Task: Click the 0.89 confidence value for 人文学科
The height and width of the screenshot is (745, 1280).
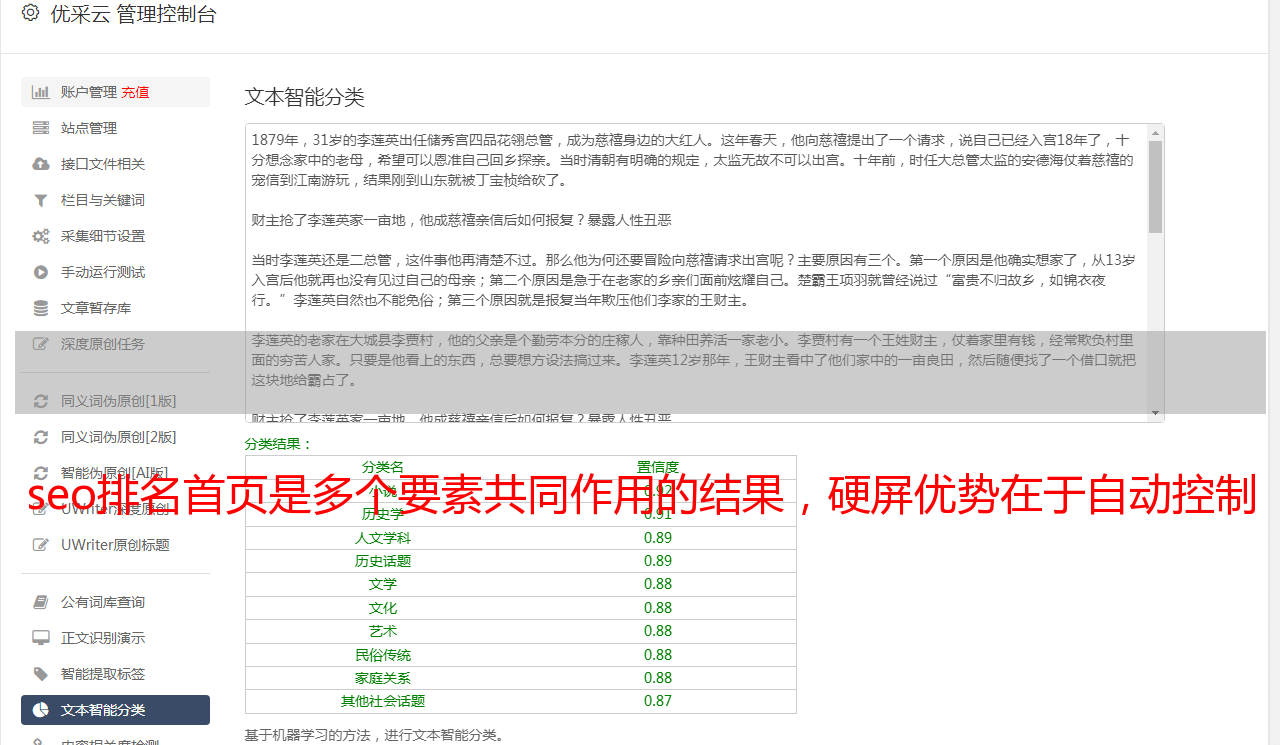Action: (658, 538)
